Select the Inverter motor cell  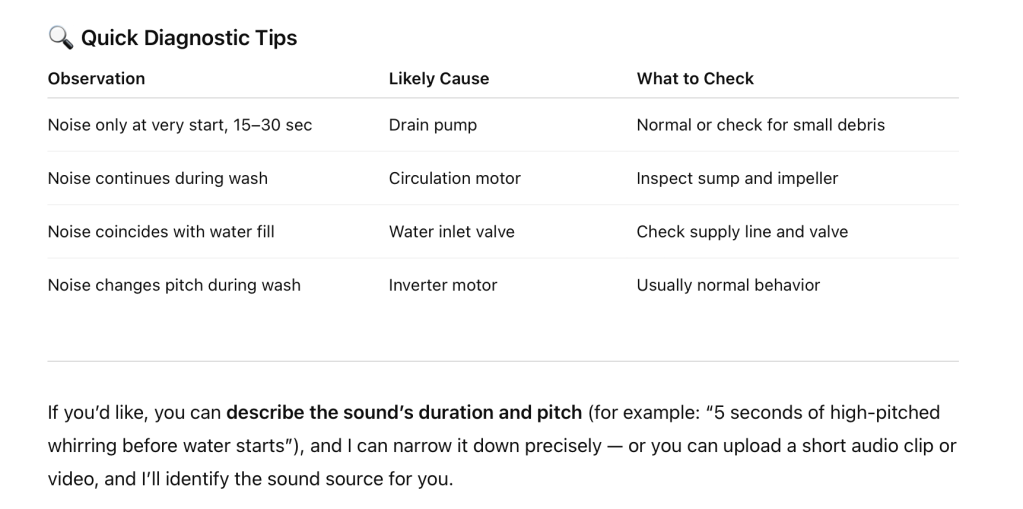442,285
